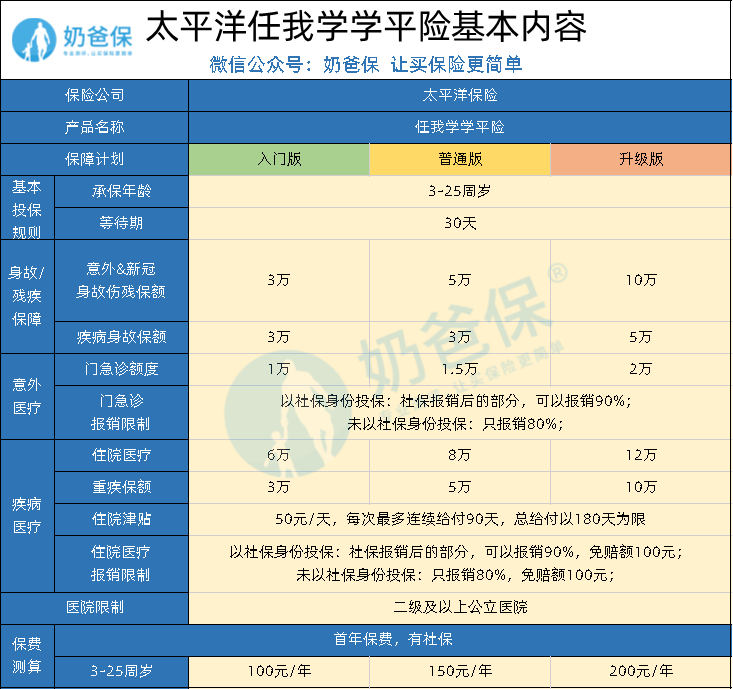Click the title 太平洋任我学学平险基本内容
The height and width of the screenshot is (689, 733).
point(366,27)
